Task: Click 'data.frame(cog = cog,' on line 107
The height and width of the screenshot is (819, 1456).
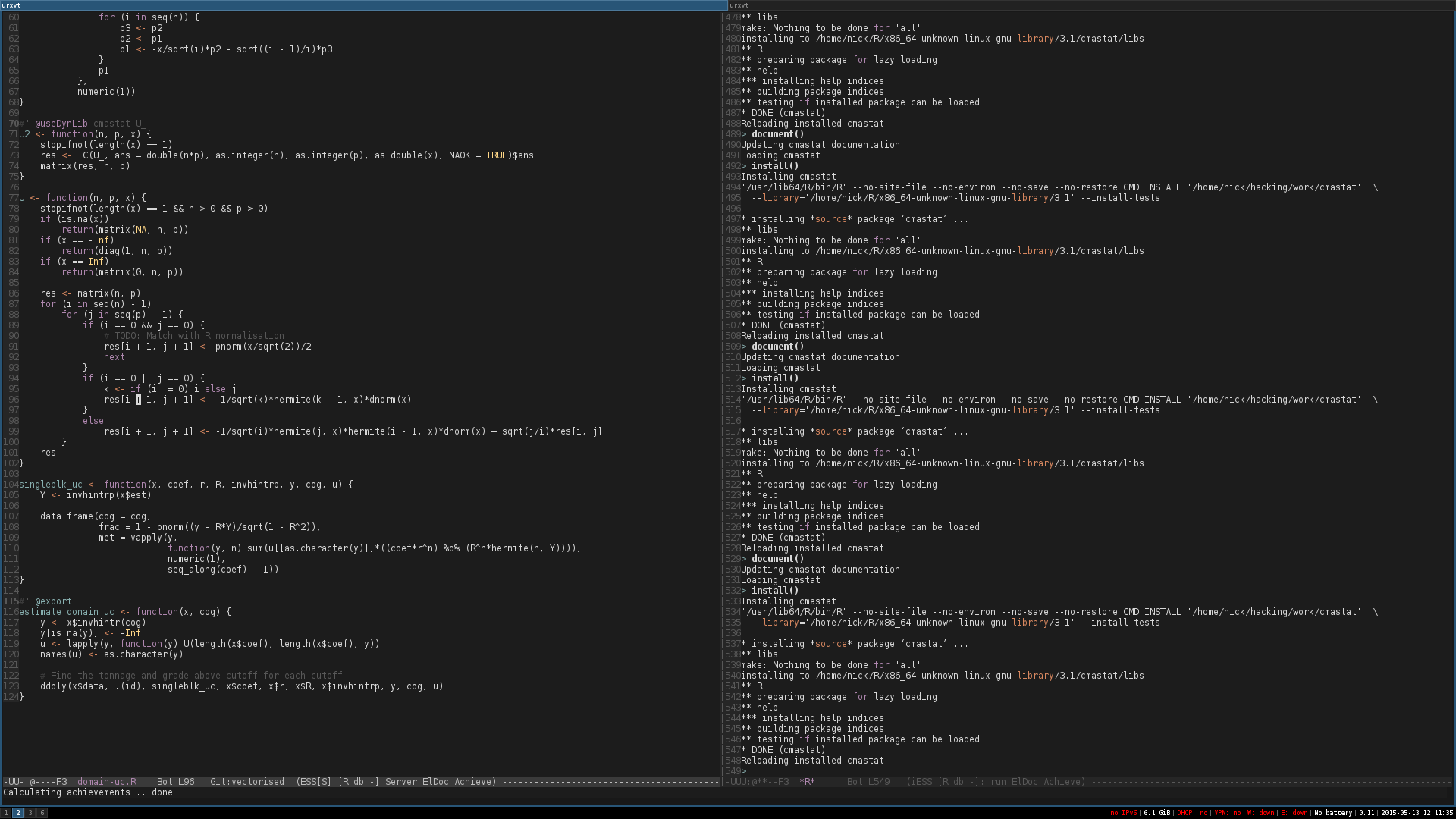Action: [x=96, y=516]
